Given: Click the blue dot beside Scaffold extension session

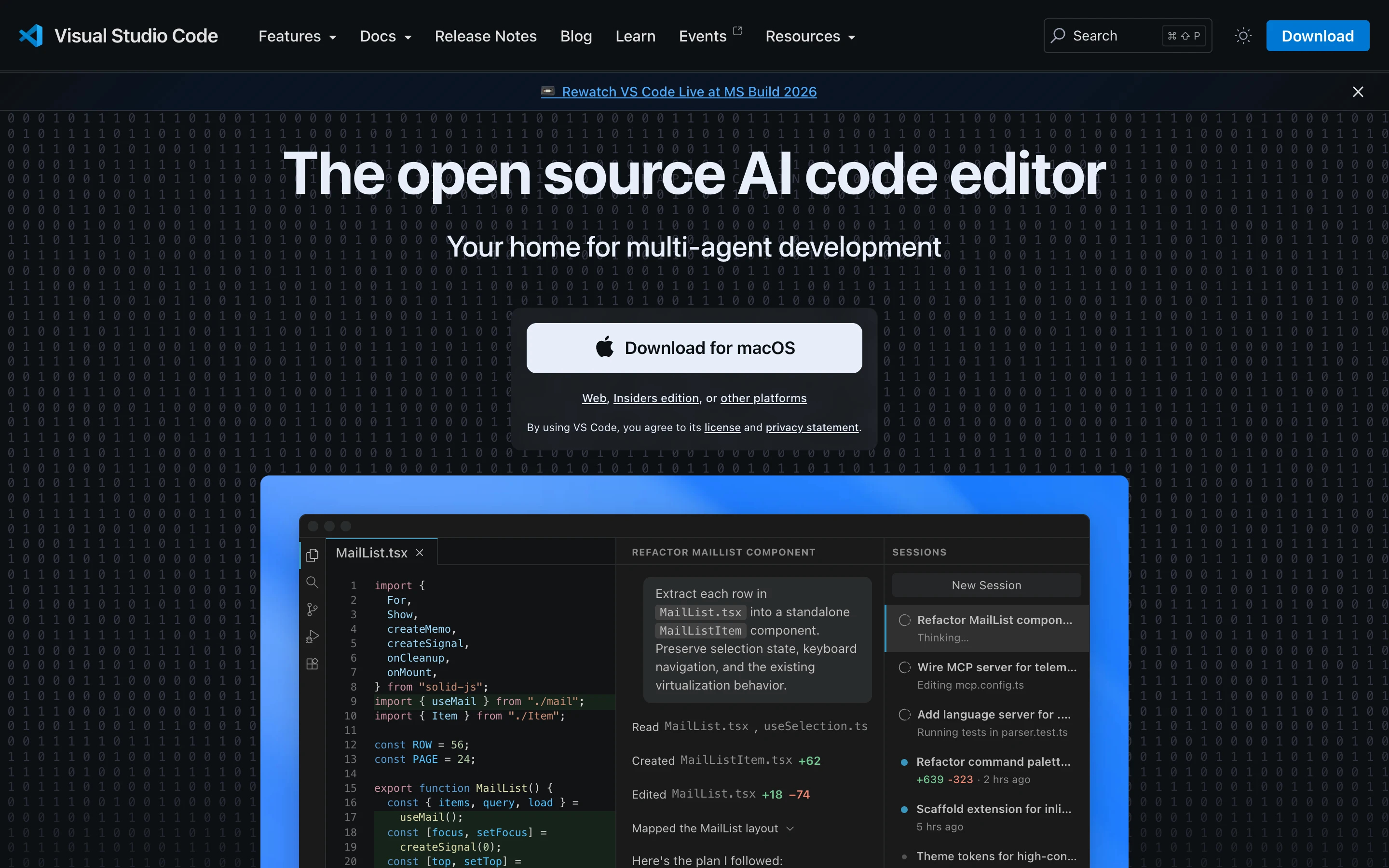Looking at the screenshot, I should point(904,810).
